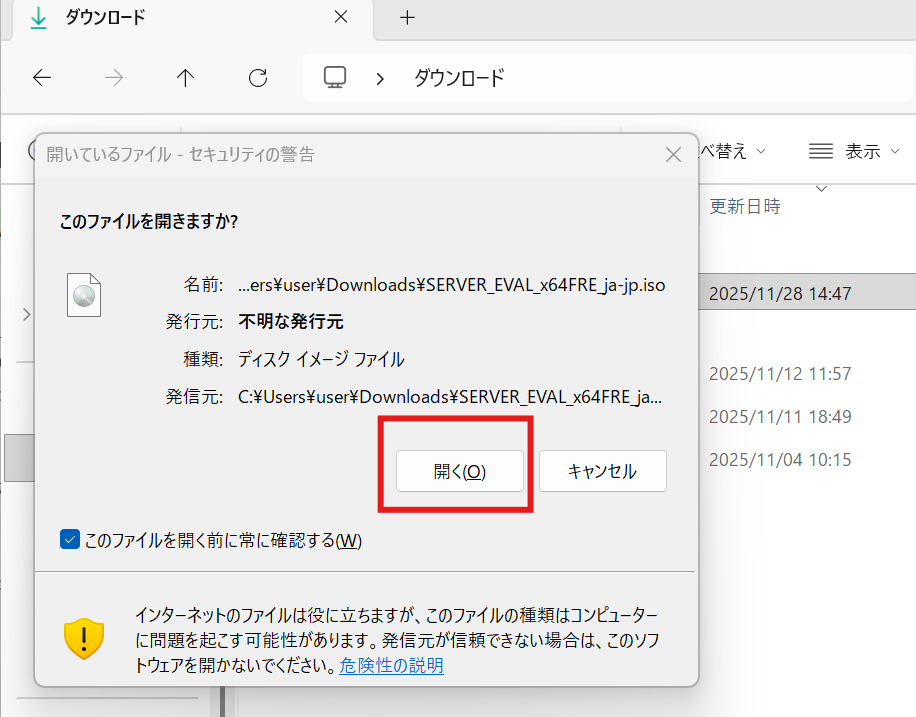
Task: Switch to the ダウンロード tab
Action: pos(193,18)
